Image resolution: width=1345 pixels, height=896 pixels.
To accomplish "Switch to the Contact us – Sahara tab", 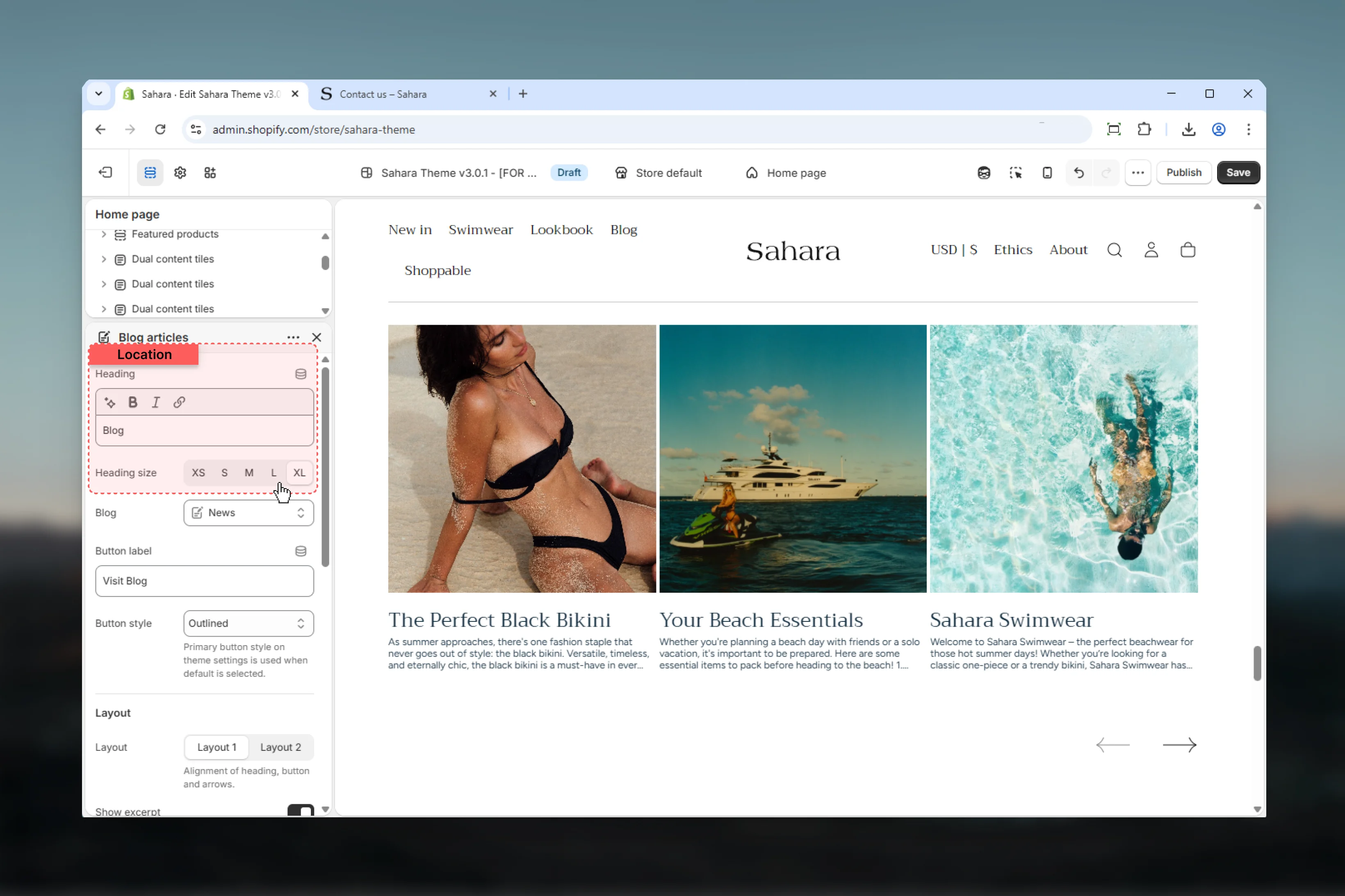I will pos(408,94).
